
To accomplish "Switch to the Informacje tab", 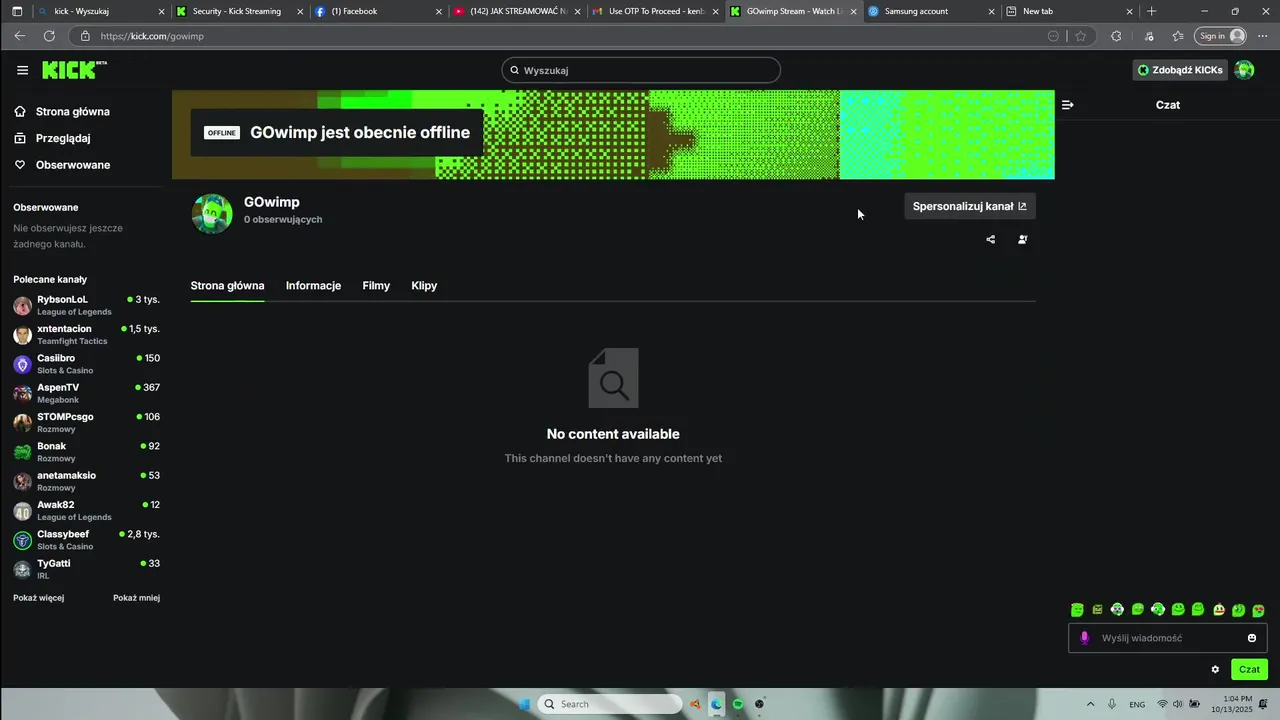I will pyautogui.click(x=313, y=286).
